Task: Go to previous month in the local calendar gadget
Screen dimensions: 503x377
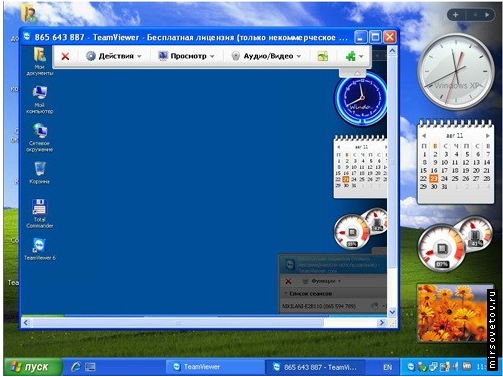Action: click(424, 136)
